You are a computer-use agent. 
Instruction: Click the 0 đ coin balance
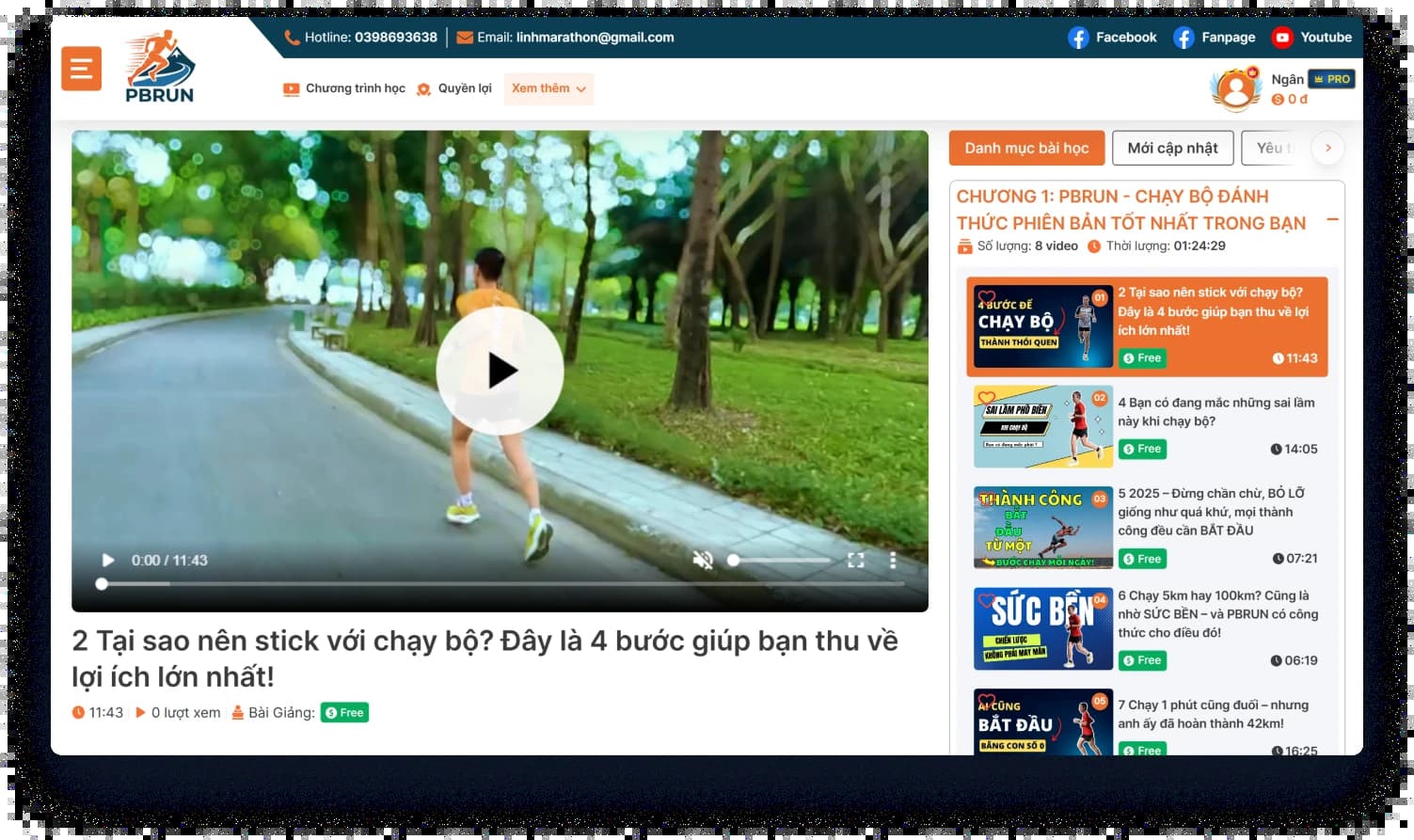(x=1290, y=99)
